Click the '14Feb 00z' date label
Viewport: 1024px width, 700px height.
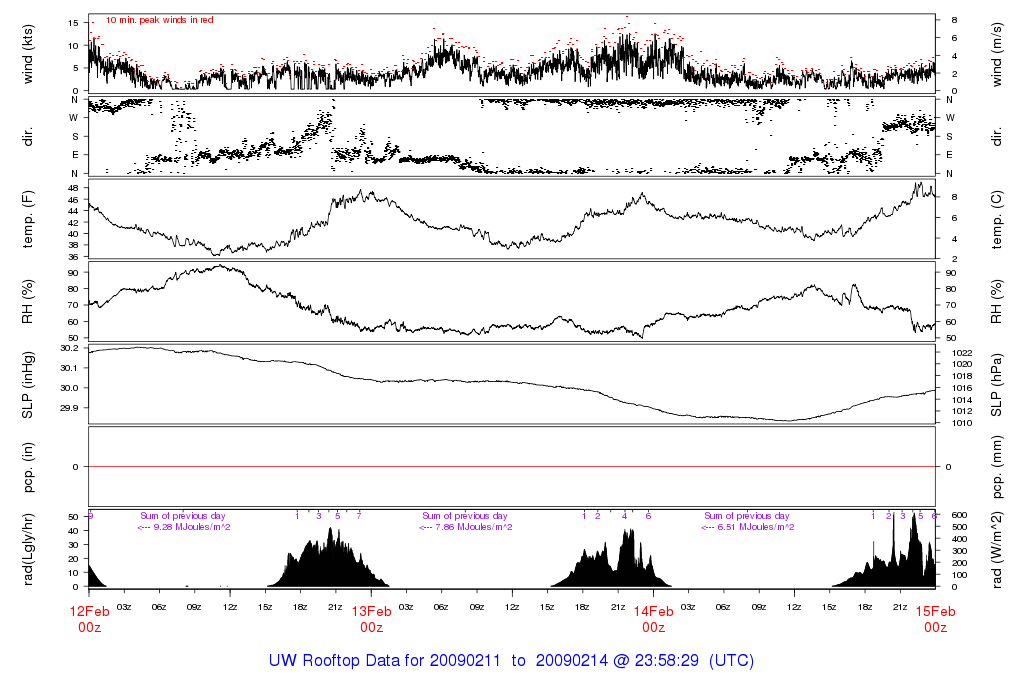click(x=654, y=619)
